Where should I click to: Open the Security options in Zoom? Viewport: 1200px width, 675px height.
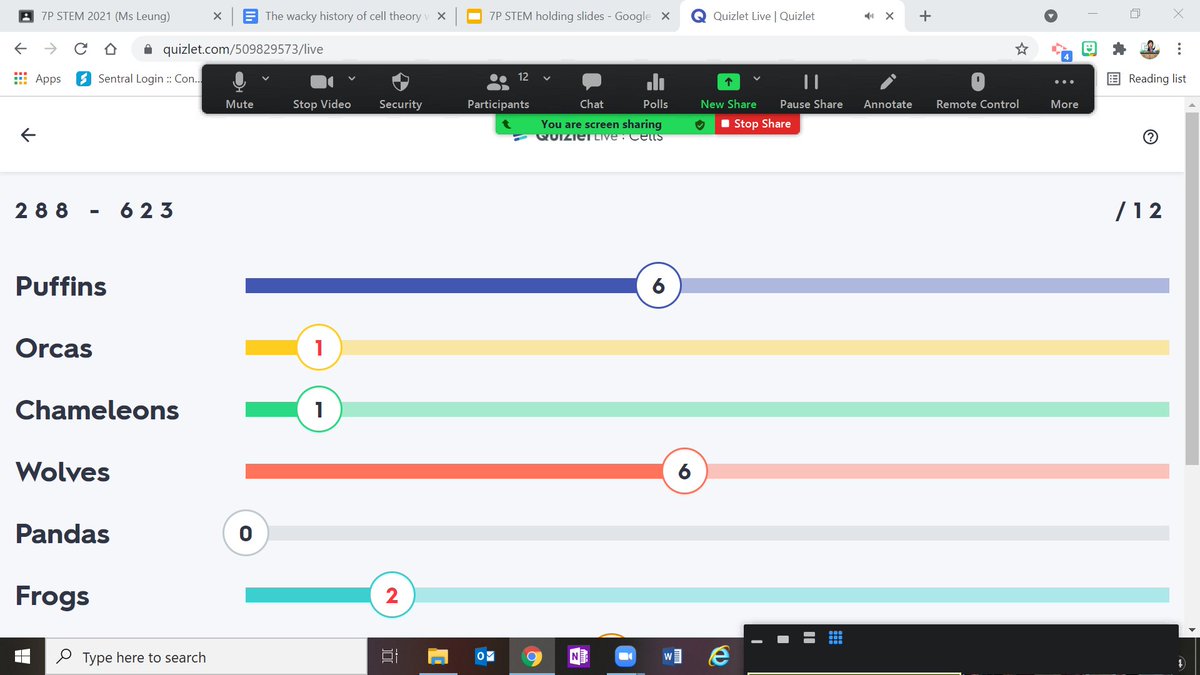pyautogui.click(x=400, y=89)
